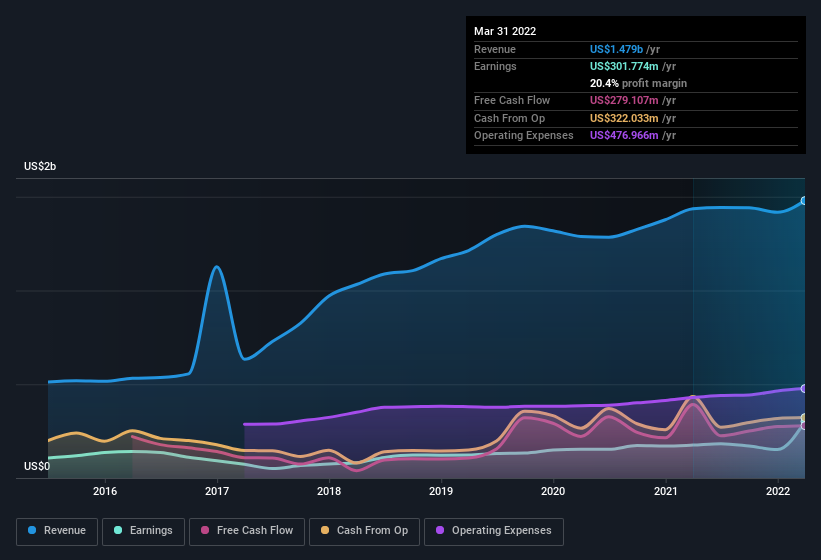The width and height of the screenshot is (821, 560).
Task: Select the 2019 label on the x-axis
Action: (441, 491)
